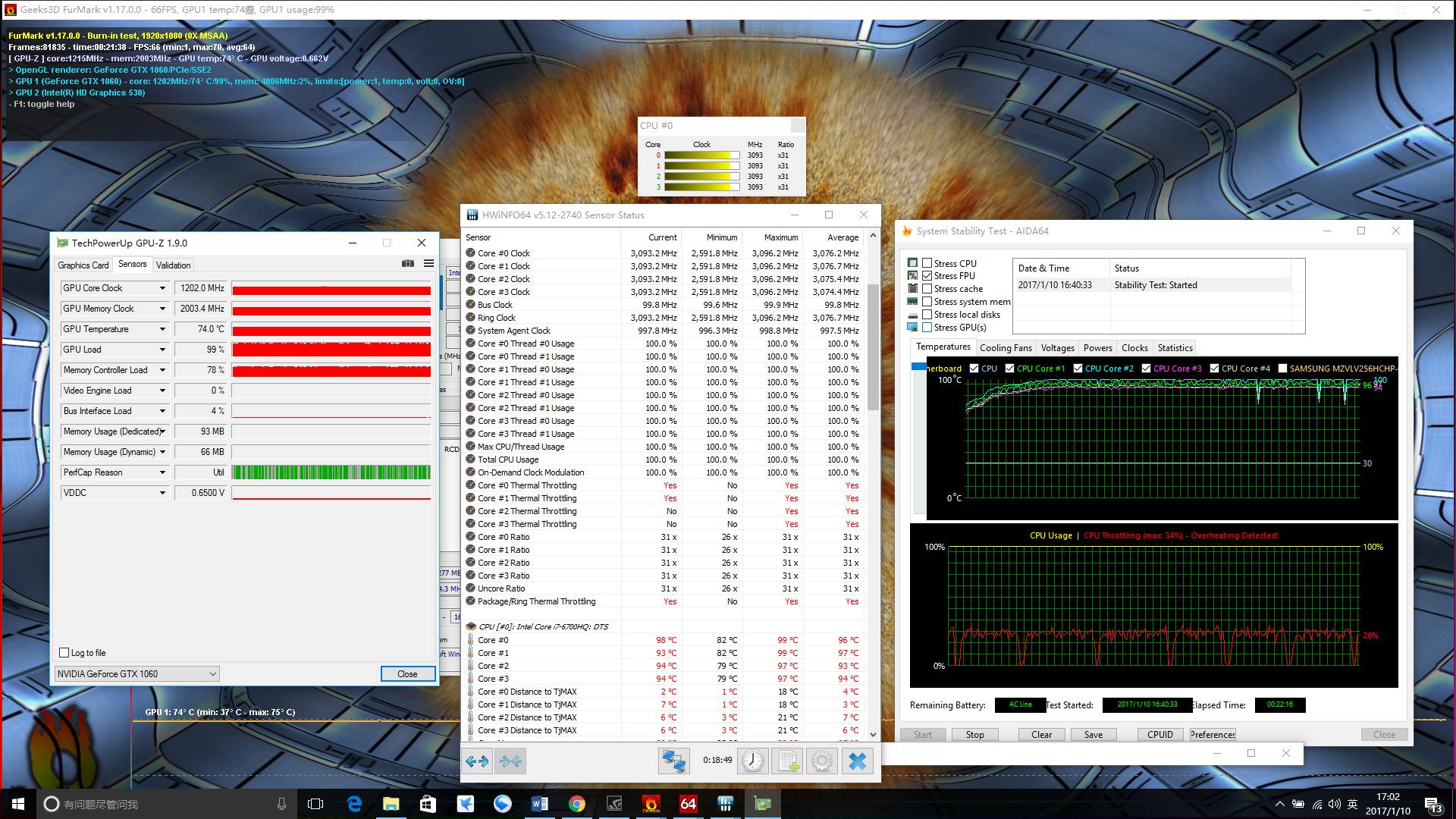The height and width of the screenshot is (819, 1456).
Task: Switch to the Cooling Fans tab
Action: (x=1006, y=348)
